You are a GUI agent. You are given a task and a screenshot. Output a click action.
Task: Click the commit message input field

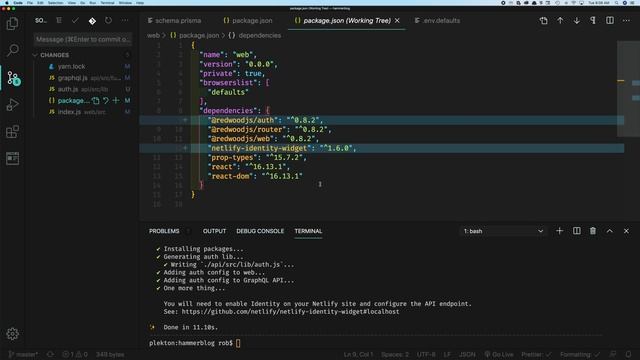tap(83, 39)
